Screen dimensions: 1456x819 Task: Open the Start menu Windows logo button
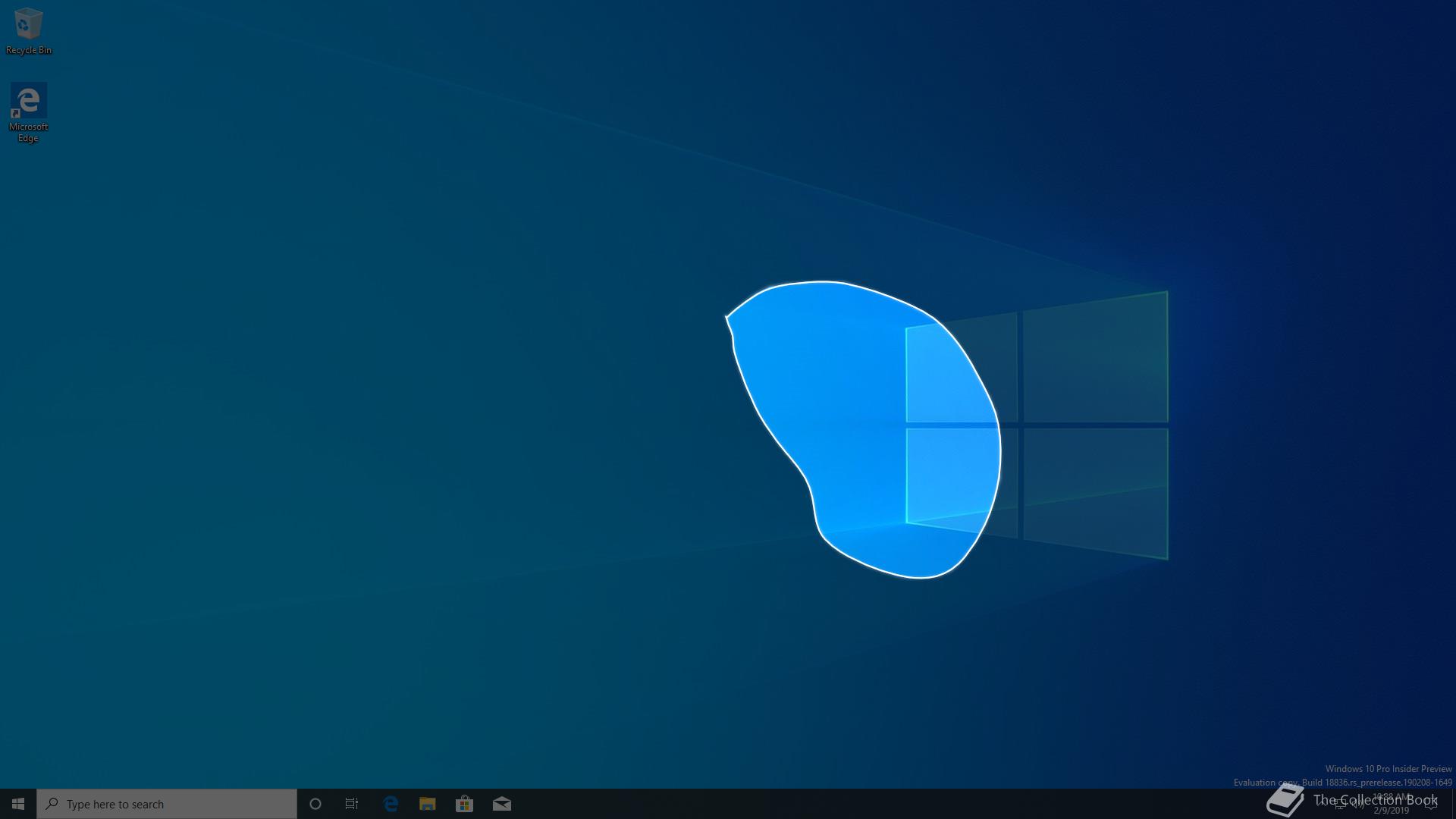(18, 804)
